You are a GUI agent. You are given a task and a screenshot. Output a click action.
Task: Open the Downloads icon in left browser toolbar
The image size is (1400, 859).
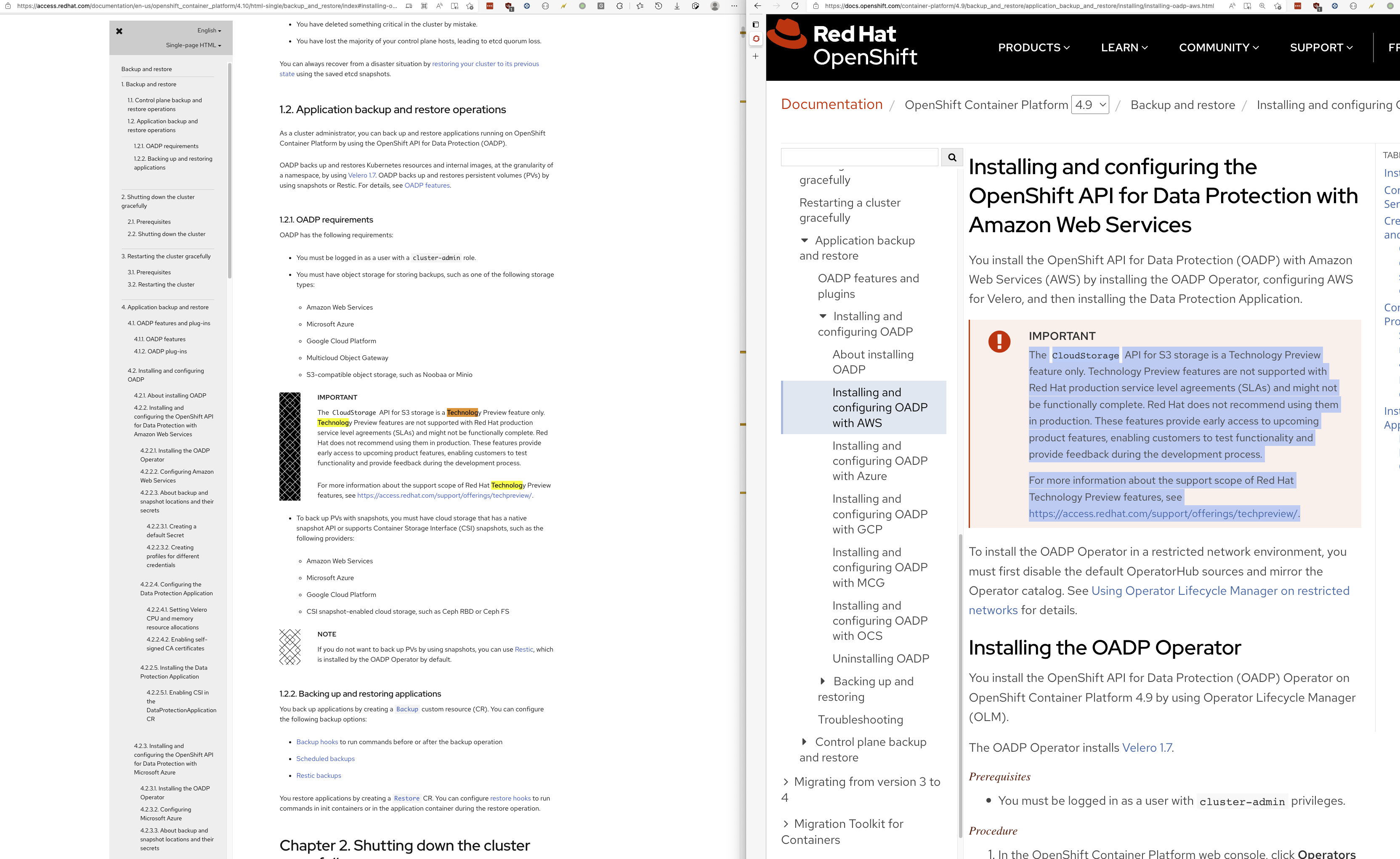677,6
